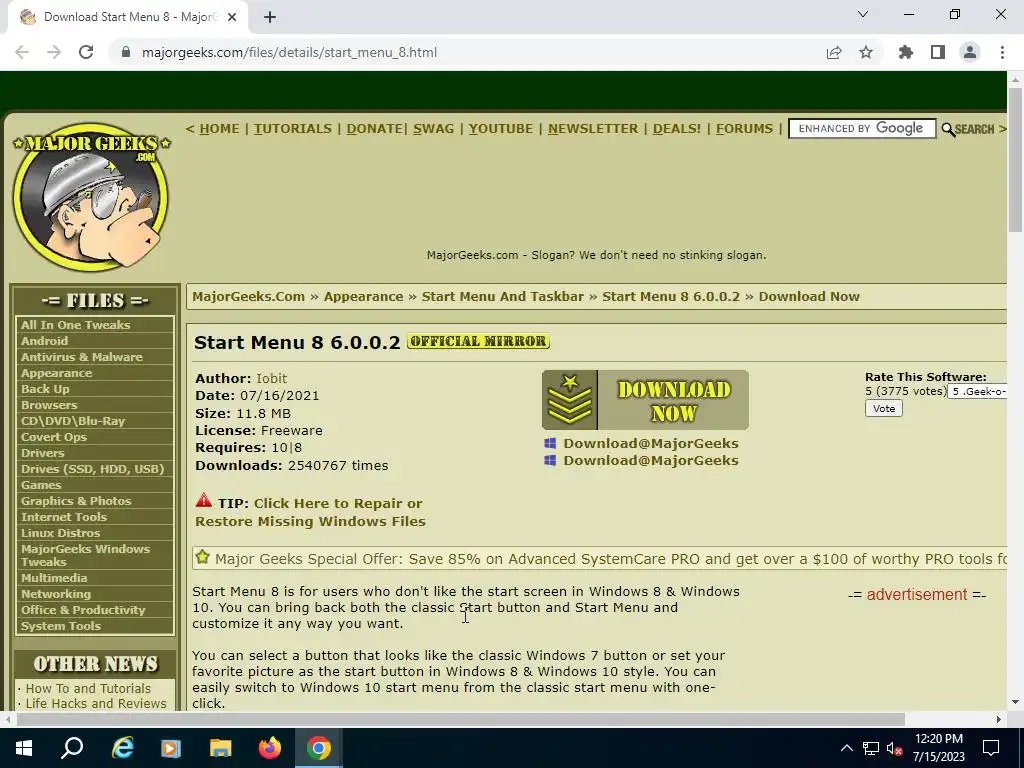The height and width of the screenshot is (768, 1024).
Task: Open the network tray icon
Action: [871, 748]
